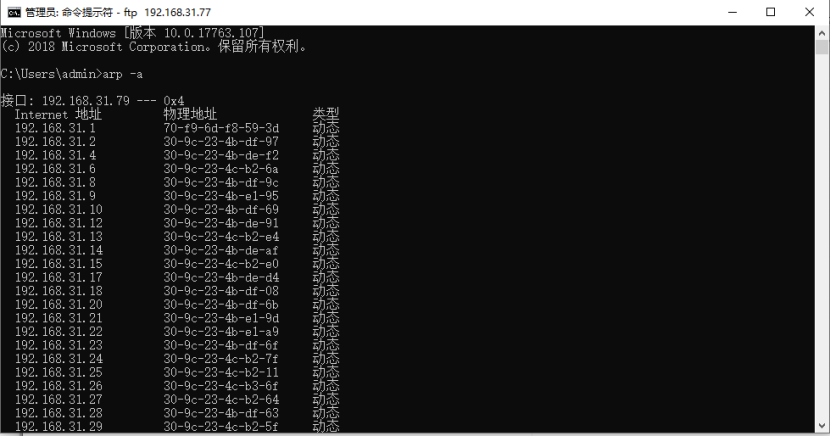Click MAC address 30-9c-23-4b-e1-a9
830x436 pixels.
coord(221,332)
